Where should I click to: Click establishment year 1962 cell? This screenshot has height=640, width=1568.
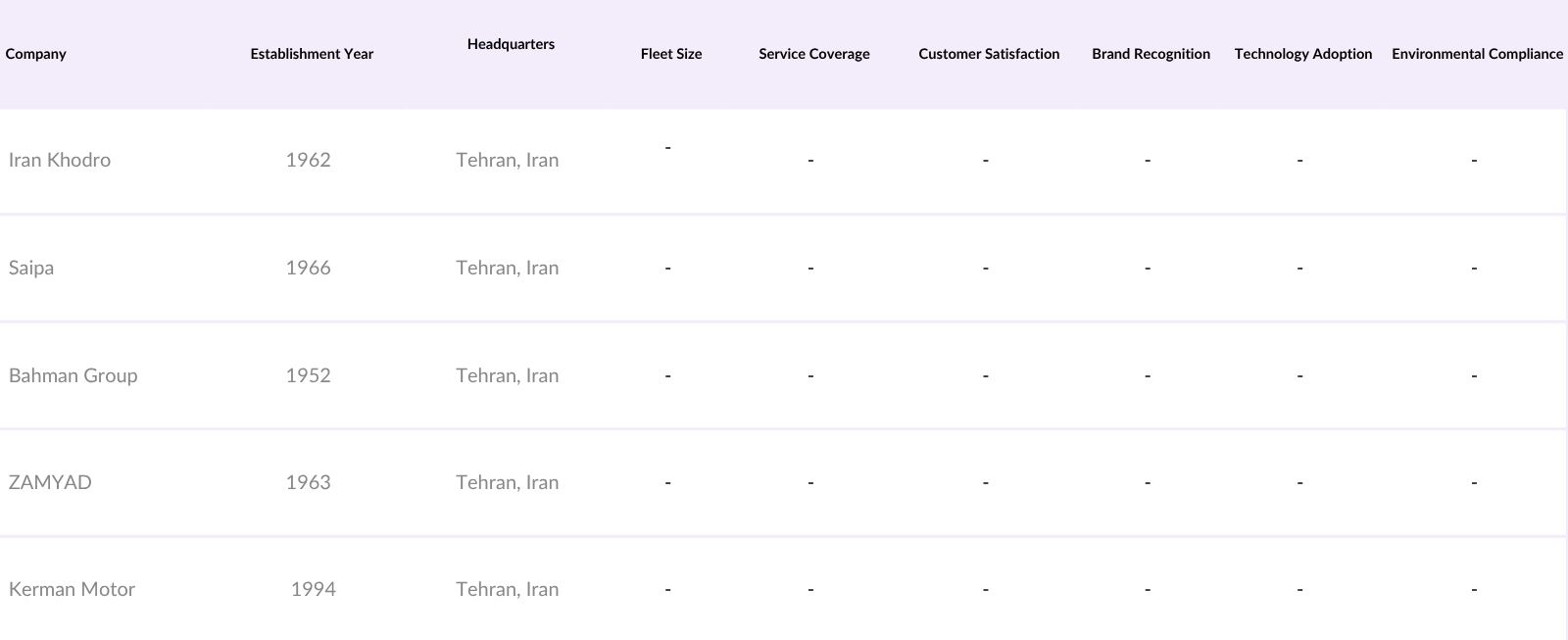308,160
